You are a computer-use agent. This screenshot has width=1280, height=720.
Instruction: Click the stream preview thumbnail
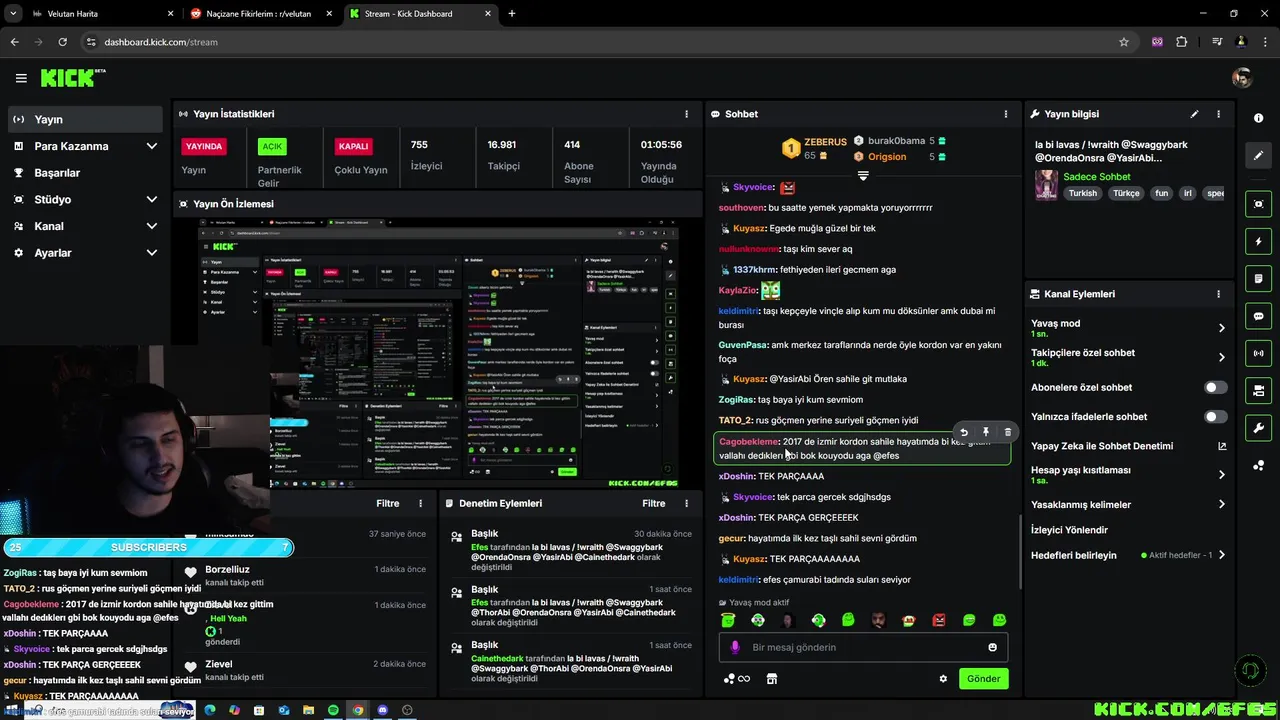pos(437,353)
